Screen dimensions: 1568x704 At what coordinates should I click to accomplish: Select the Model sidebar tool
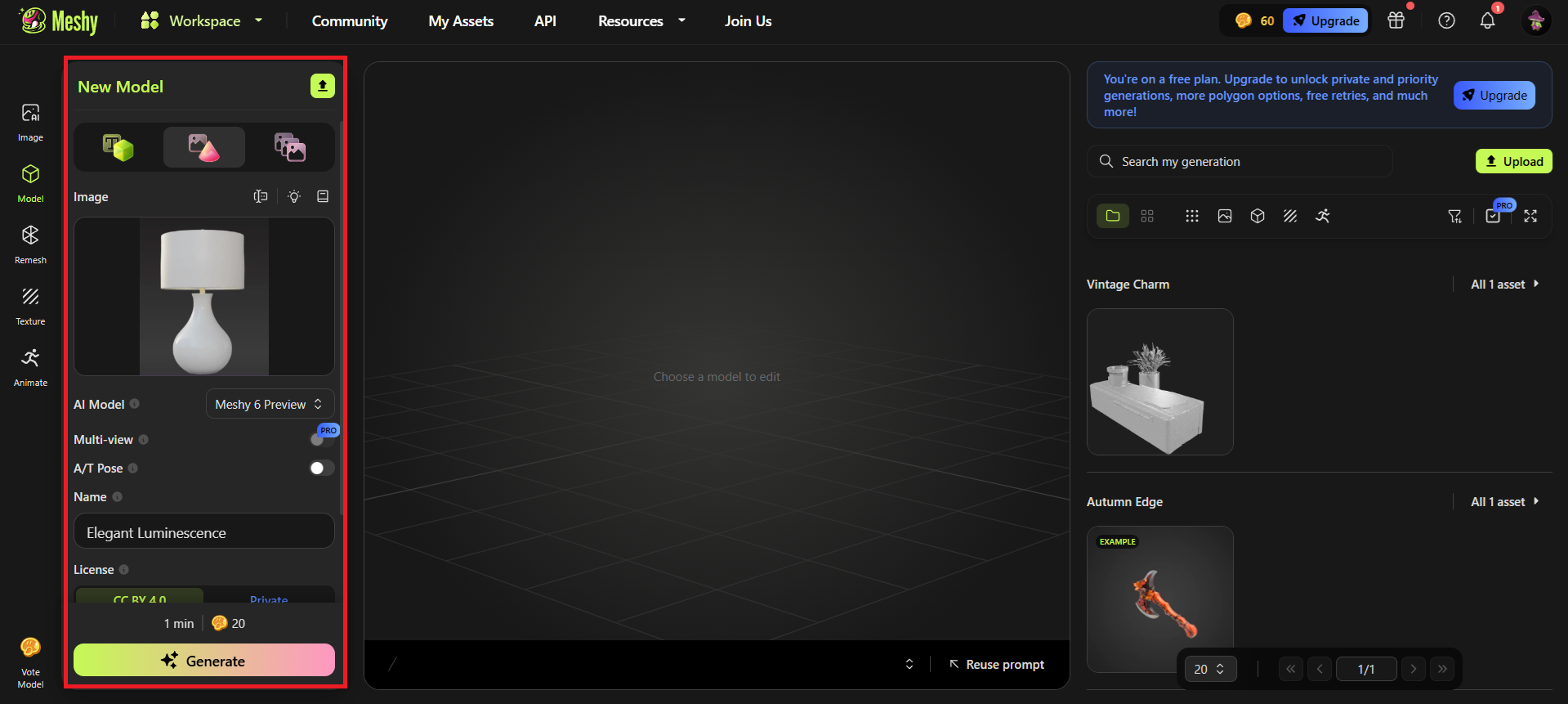pos(30,183)
